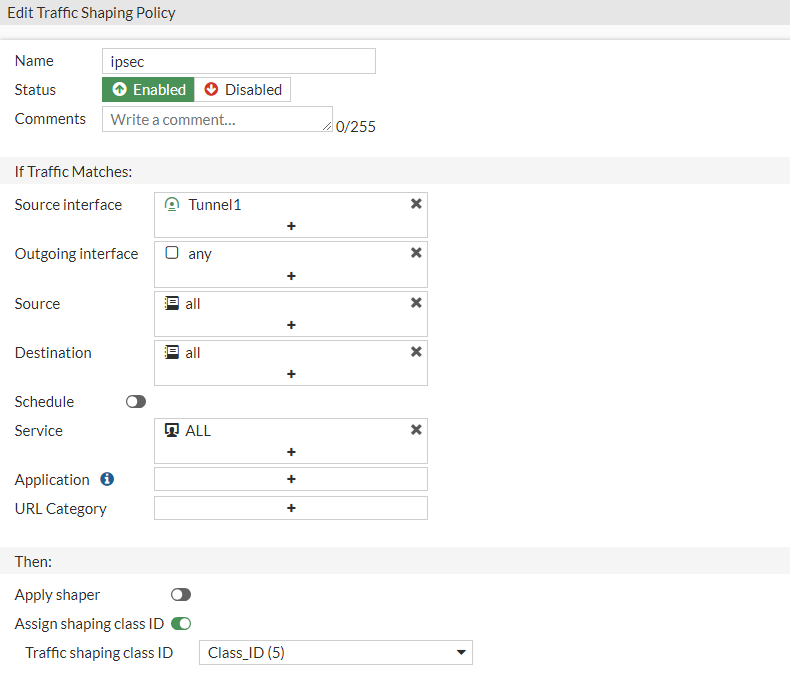Add a Destination address entry
This screenshot has width=790, height=691.
coord(291,374)
